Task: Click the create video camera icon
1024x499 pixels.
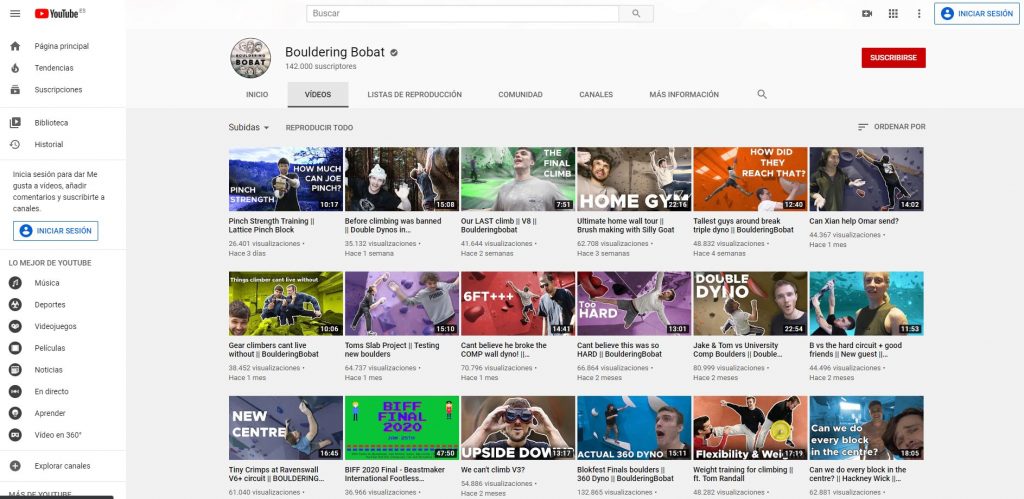Action: [x=867, y=13]
